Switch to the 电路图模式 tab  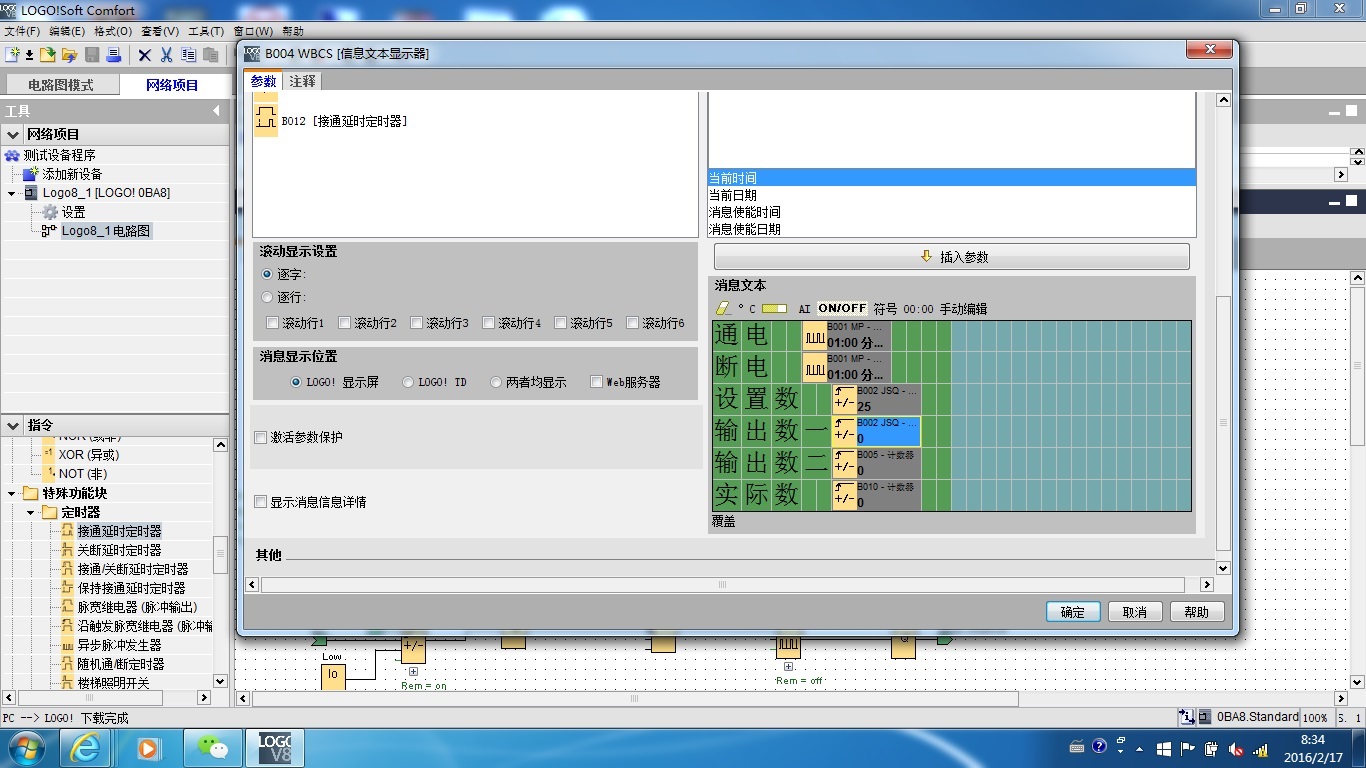tap(61, 85)
